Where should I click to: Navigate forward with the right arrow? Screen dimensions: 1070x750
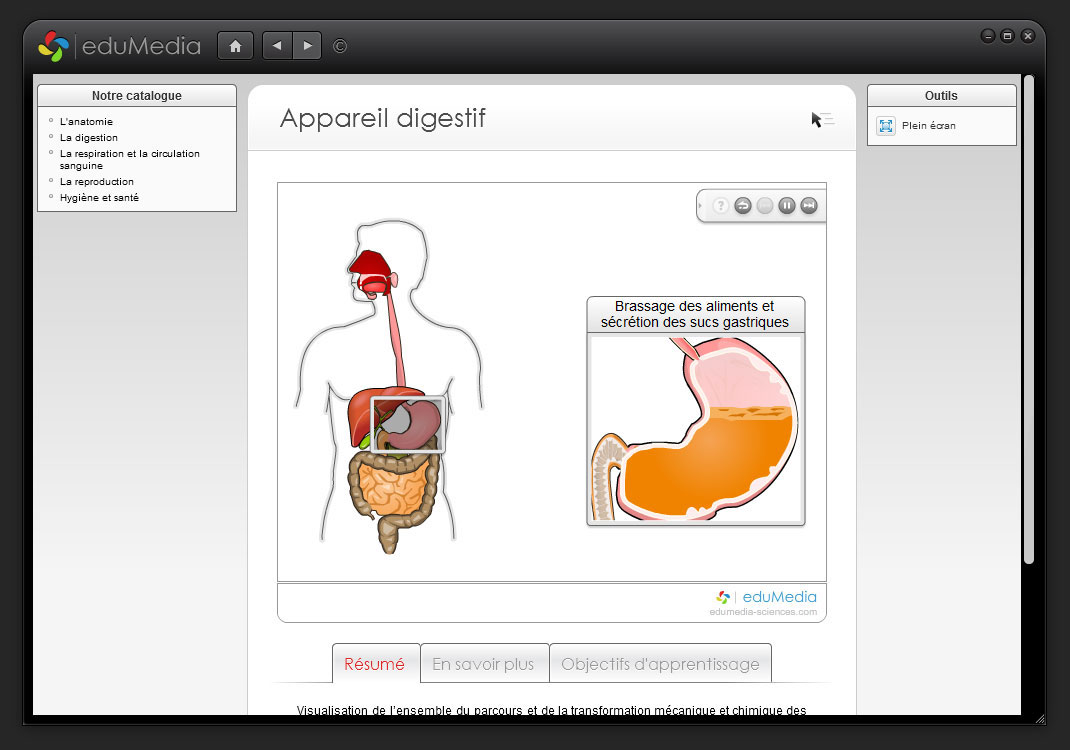click(307, 46)
